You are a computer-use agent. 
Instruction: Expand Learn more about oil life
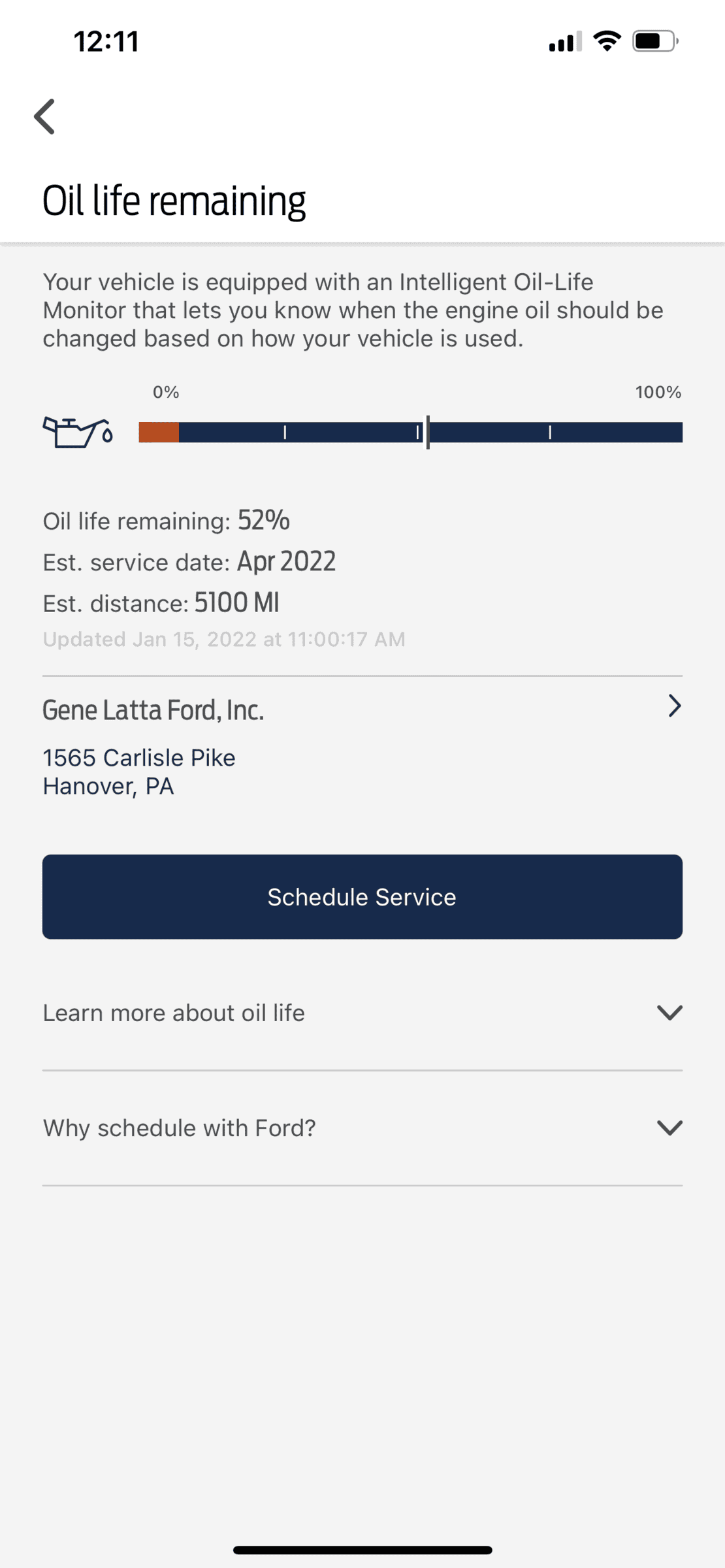click(x=362, y=1013)
